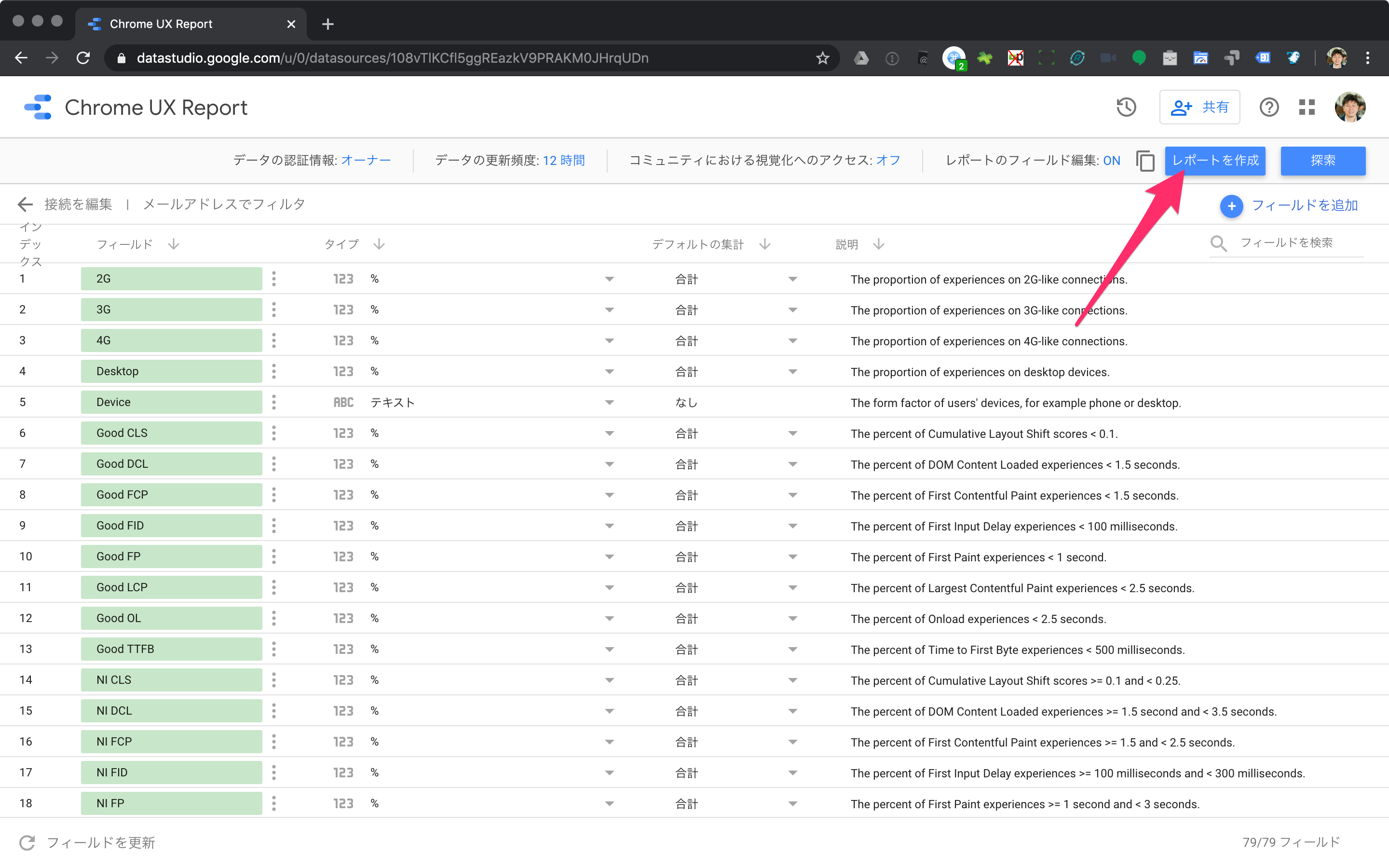Viewport: 1389px width, 868px height.
Task: Open the three-dot menu for NI FID
Action: 274,773
